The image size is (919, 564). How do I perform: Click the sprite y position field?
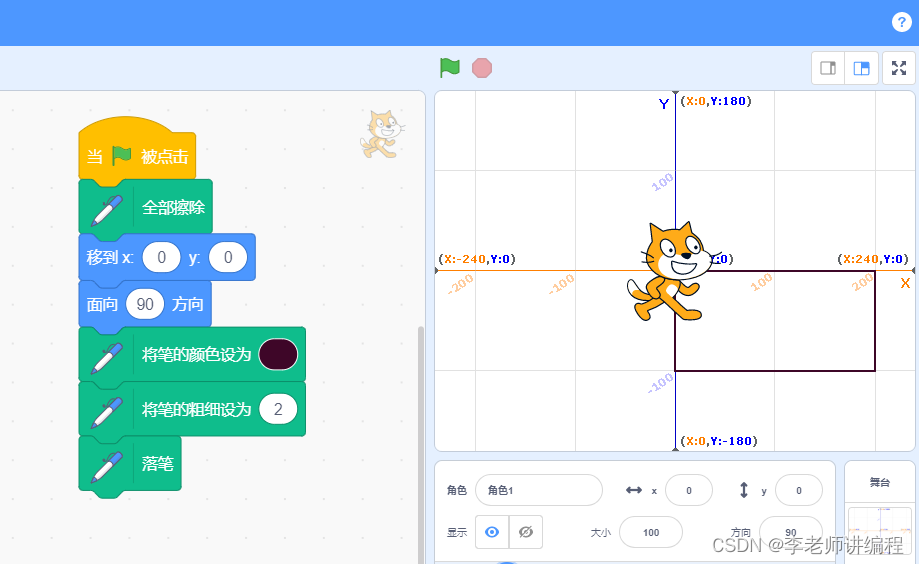(x=798, y=490)
